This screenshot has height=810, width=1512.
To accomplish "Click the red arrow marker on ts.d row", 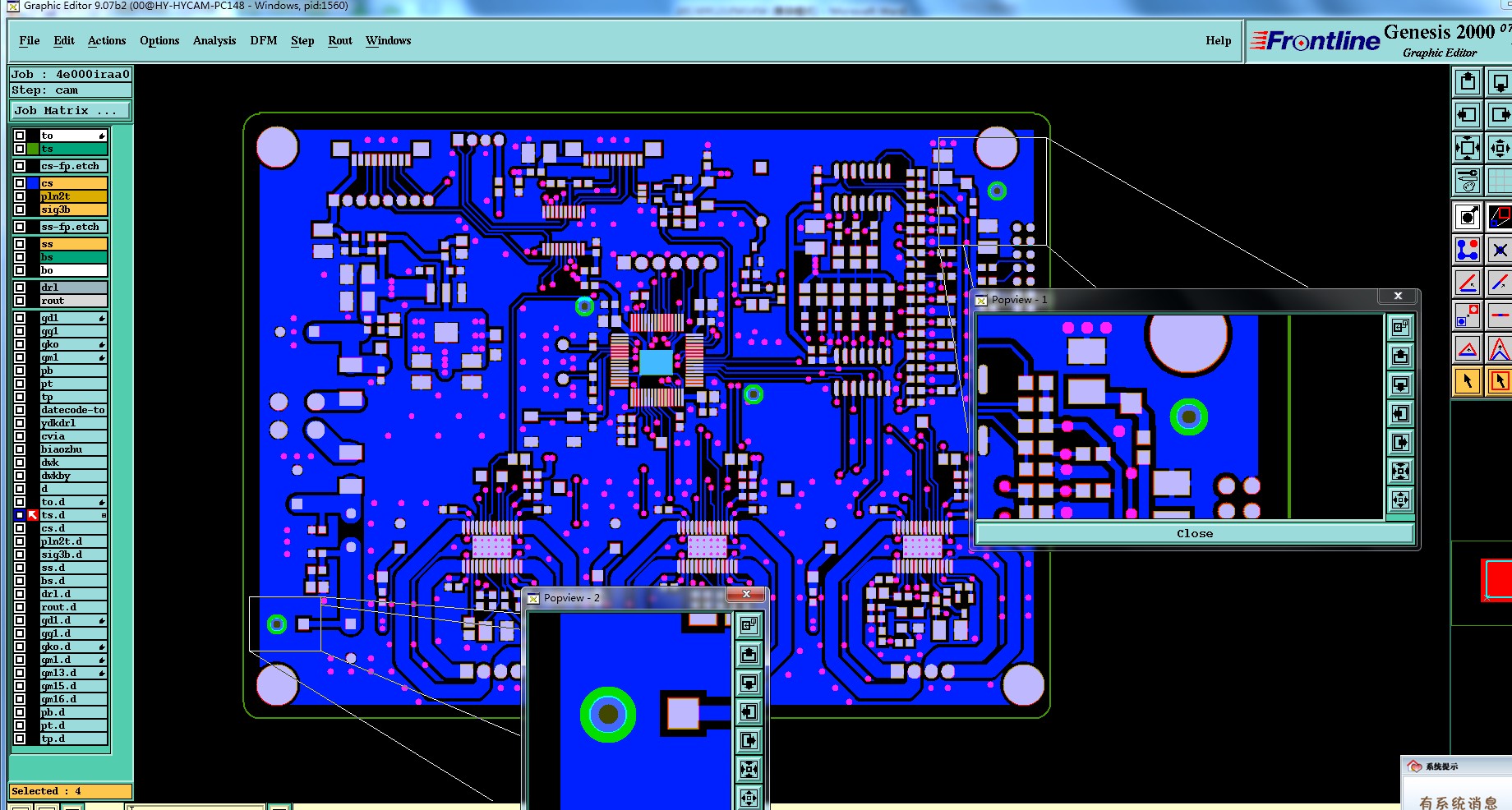I will click(x=33, y=515).
